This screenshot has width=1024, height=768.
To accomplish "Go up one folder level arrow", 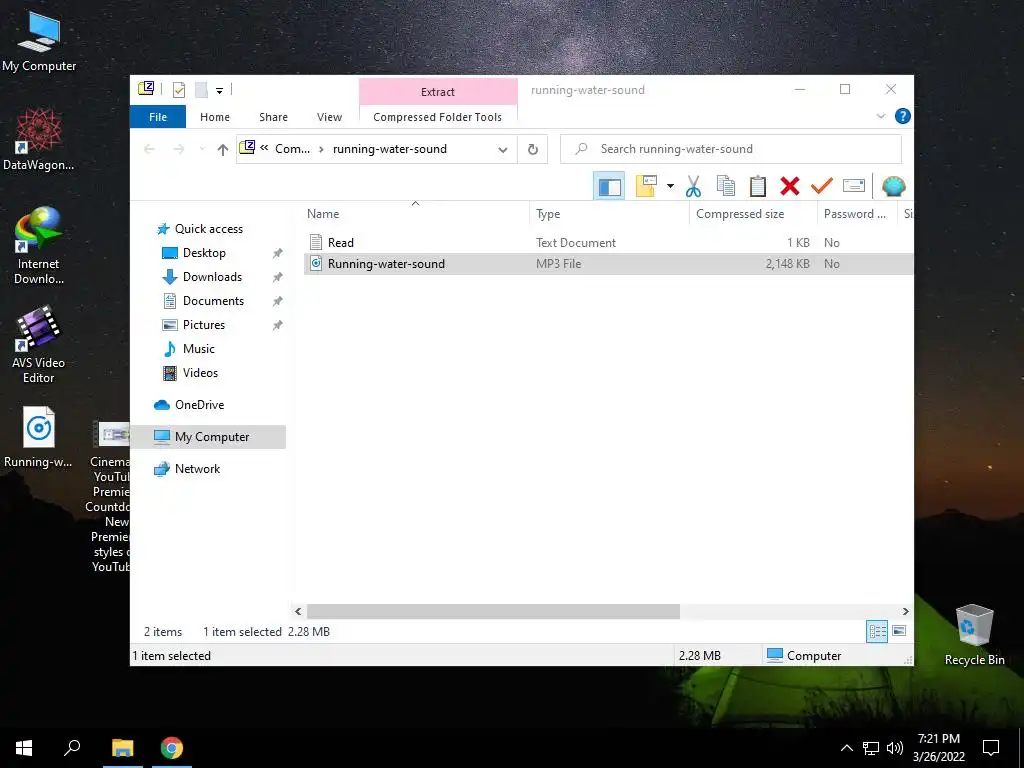I will [x=223, y=150].
